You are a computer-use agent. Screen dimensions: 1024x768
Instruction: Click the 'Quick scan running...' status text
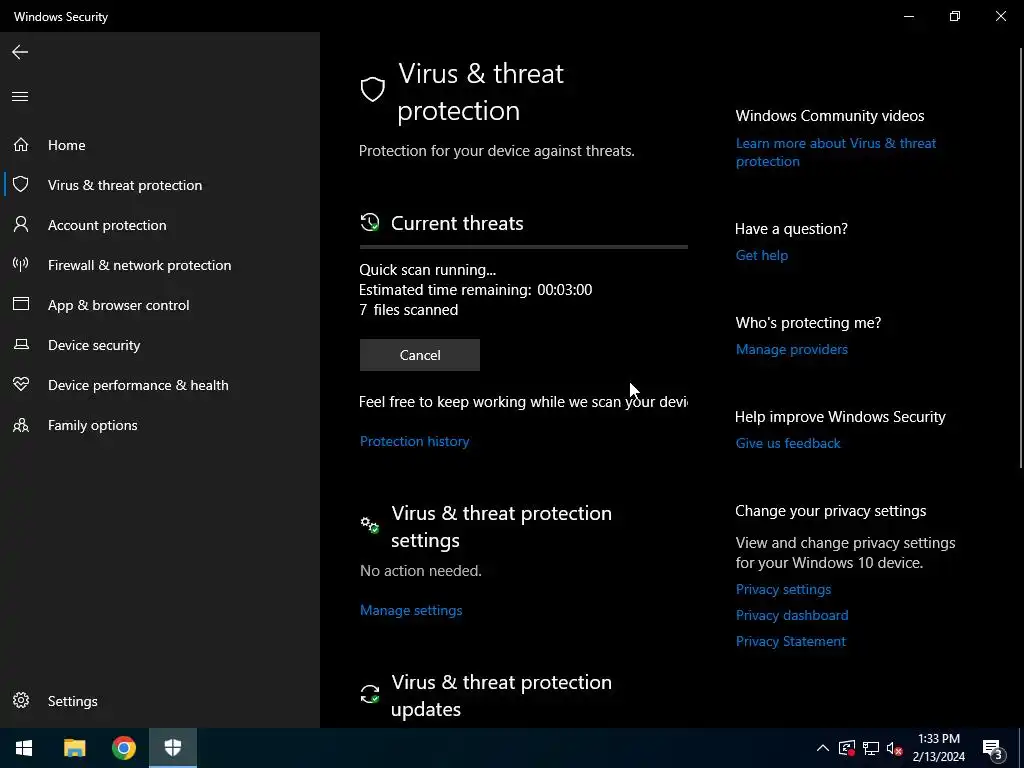427,270
